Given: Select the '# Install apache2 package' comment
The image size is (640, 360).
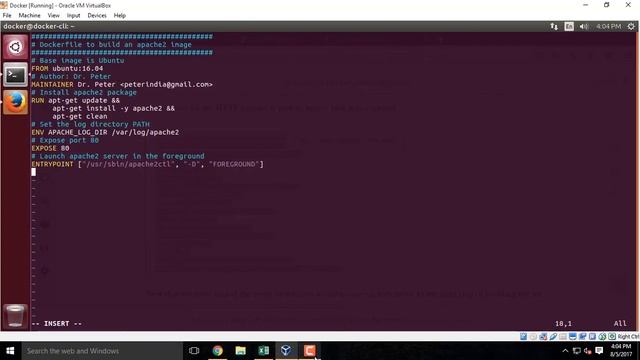Looking at the screenshot, I should (84, 92).
